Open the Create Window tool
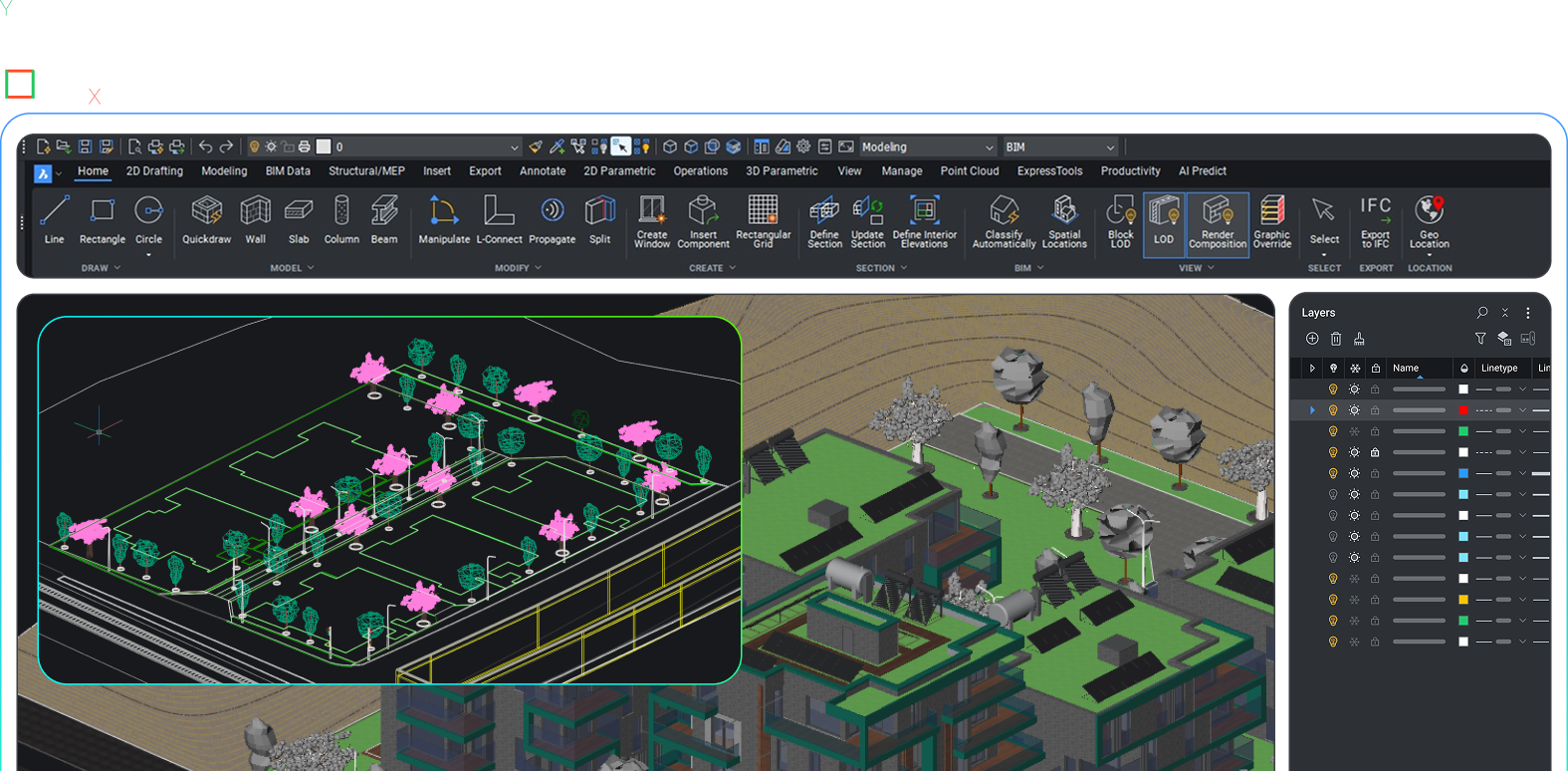The height and width of the screenshot is (771, 1568). (652, 221)
